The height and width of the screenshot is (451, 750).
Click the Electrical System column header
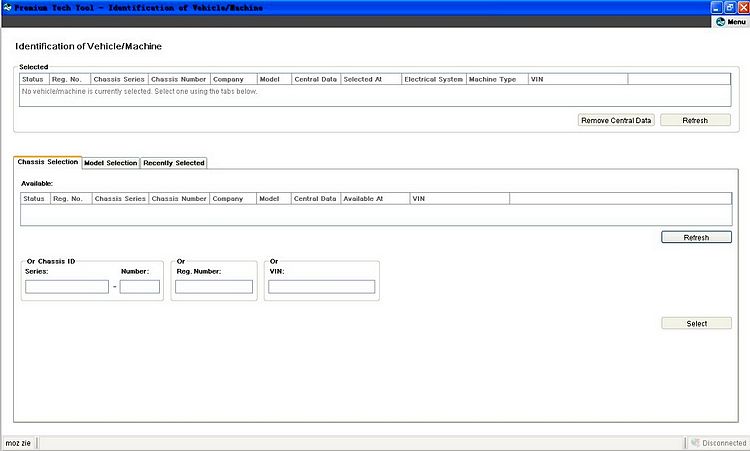click(434, 79)
